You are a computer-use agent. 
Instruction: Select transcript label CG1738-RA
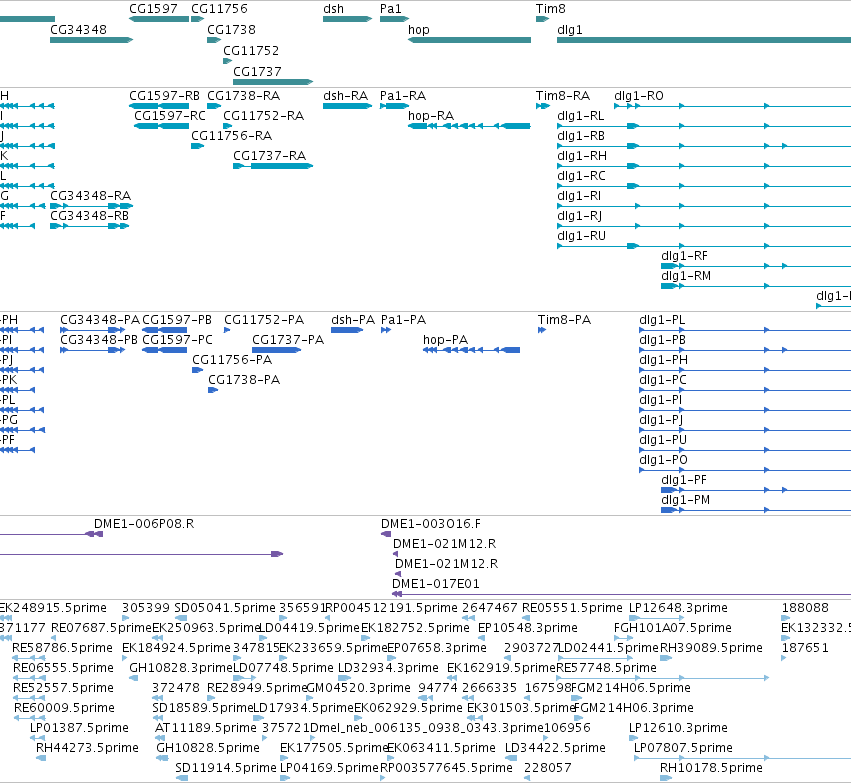pos(244,96)
